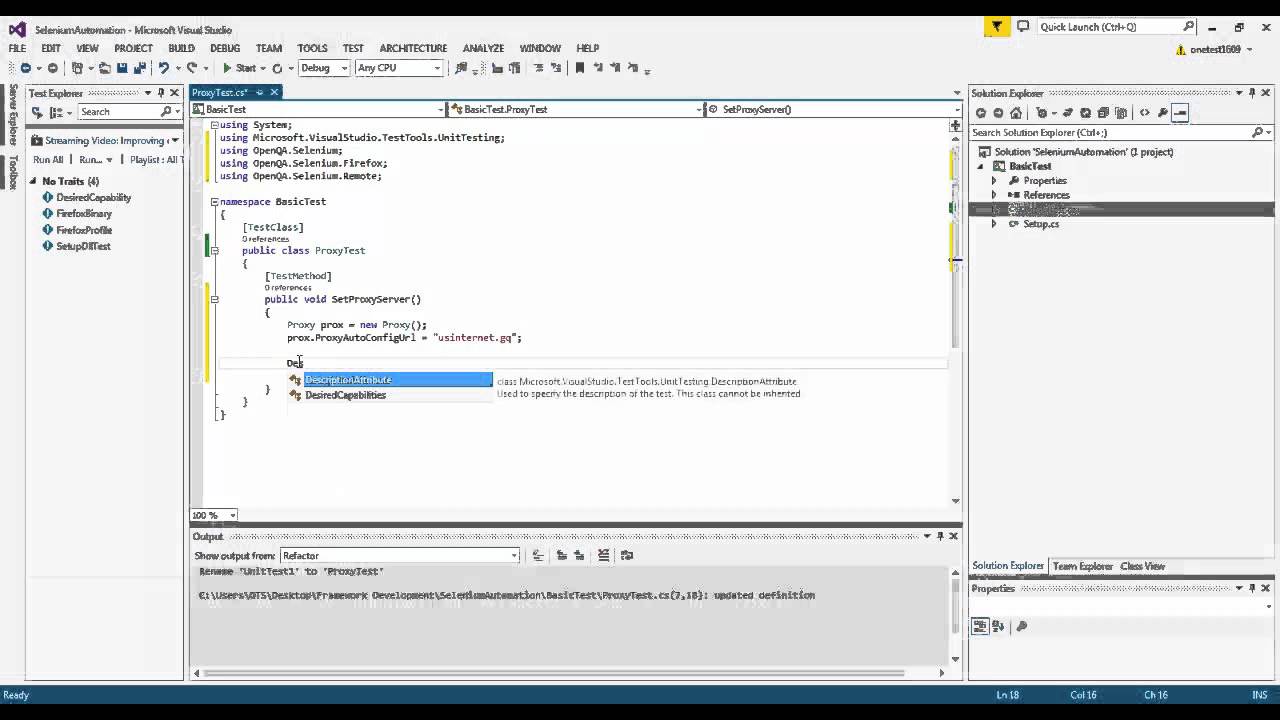Click Clear All icon in Output panel
1280x720 pixels.
click(x=603, y=555)
